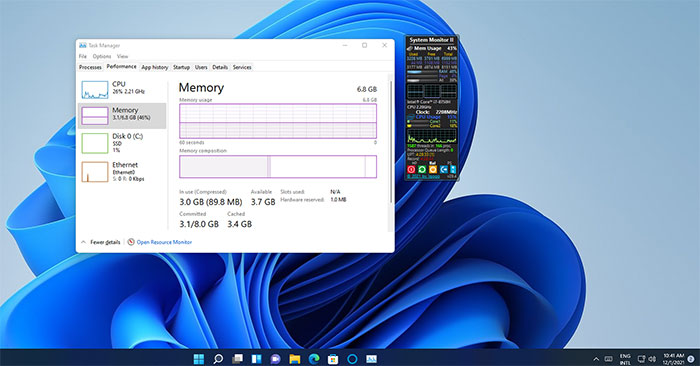
Task: Open Microsoft Store from the taskbar
Action: point(333,358)
